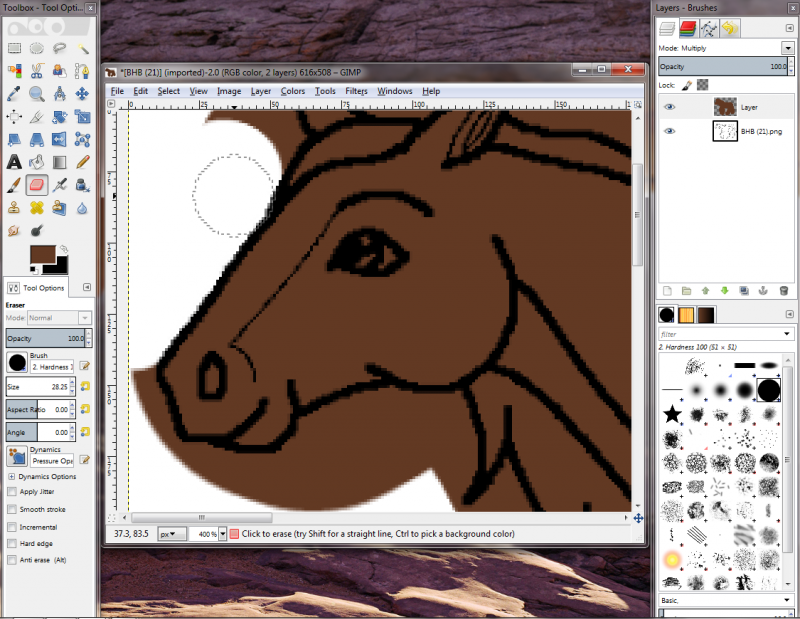Expand the Dynamics Options section
Viewport: 800px width, 619px height.
tap(12, 477)
